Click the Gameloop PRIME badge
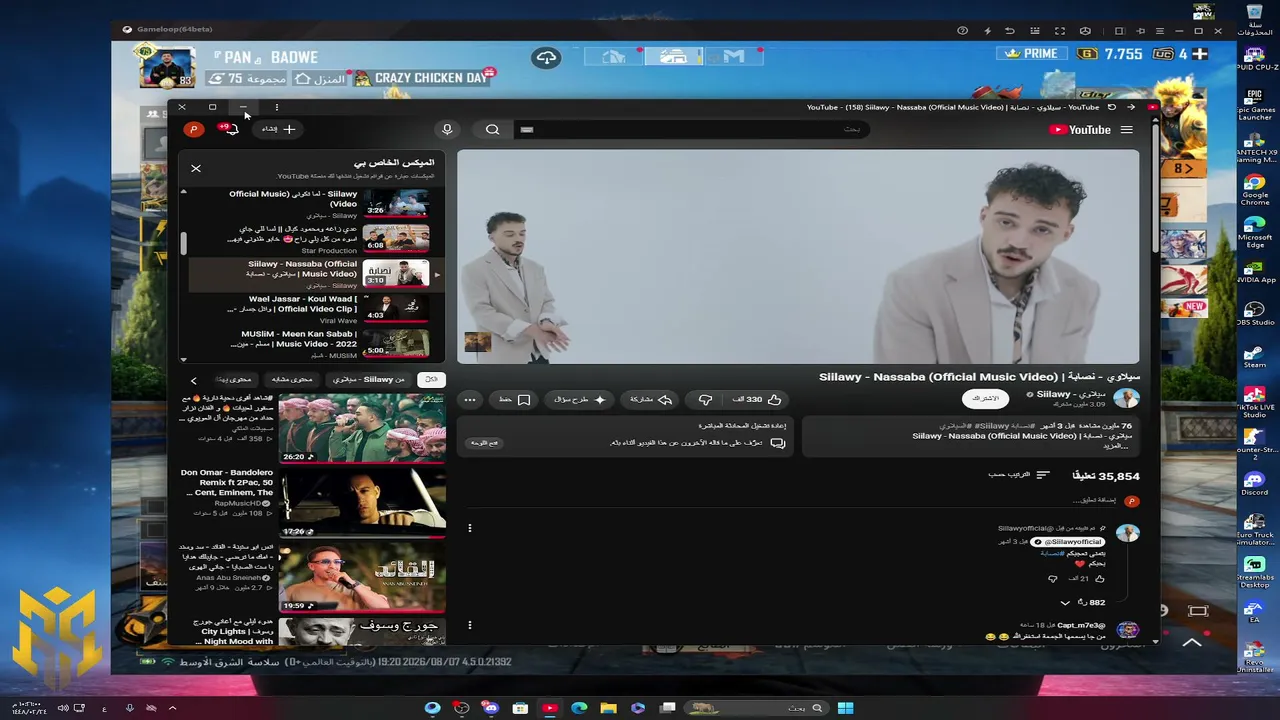 pyautogui.click(x=1032, y=54)
